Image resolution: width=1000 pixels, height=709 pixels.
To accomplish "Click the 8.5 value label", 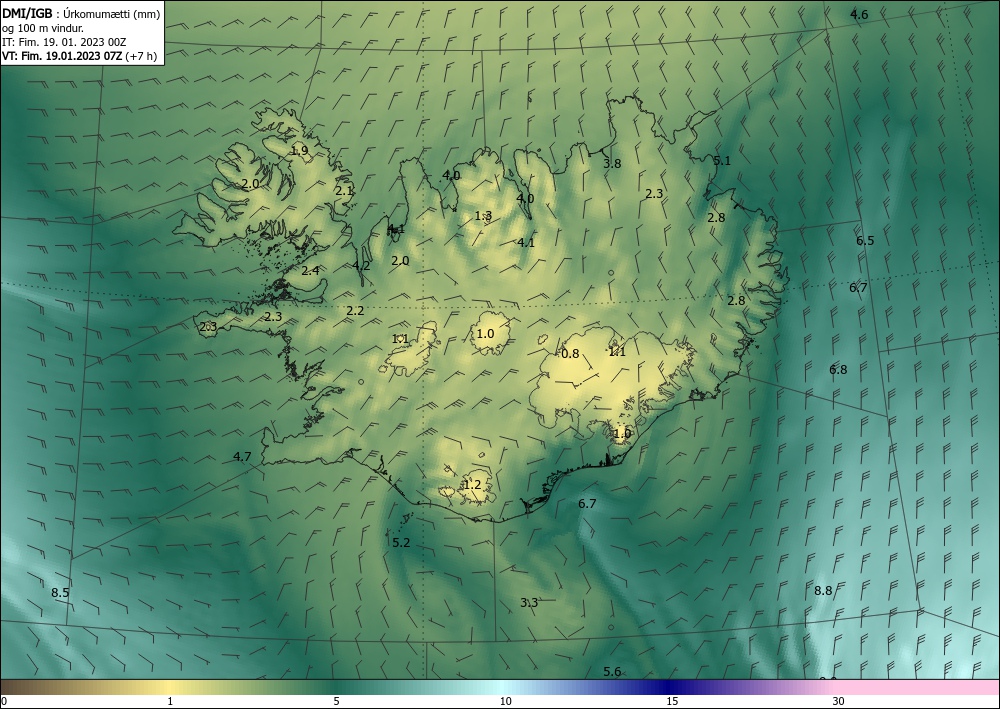I will coord(60,593).
